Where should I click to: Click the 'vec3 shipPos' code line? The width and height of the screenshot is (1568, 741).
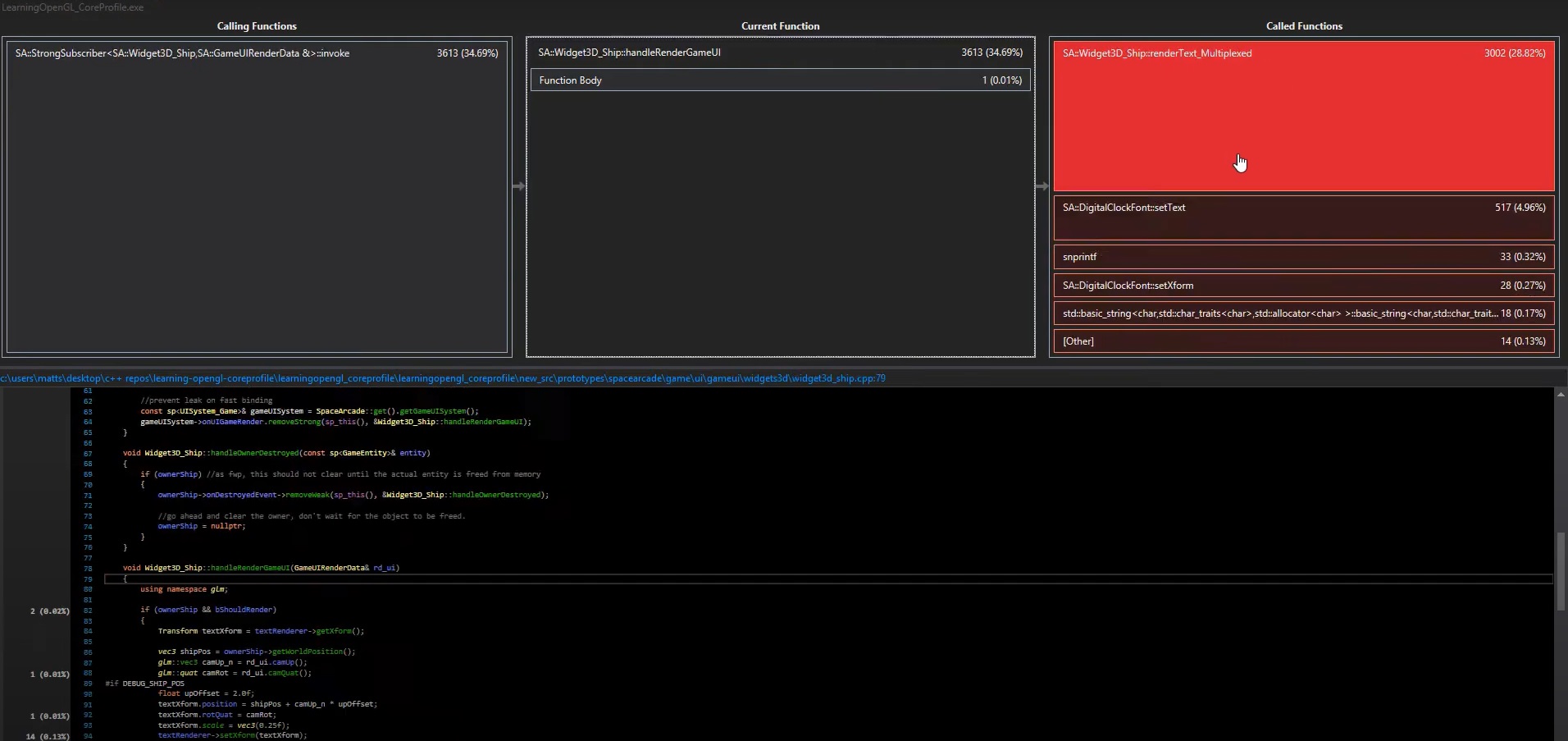pos(257,652)
